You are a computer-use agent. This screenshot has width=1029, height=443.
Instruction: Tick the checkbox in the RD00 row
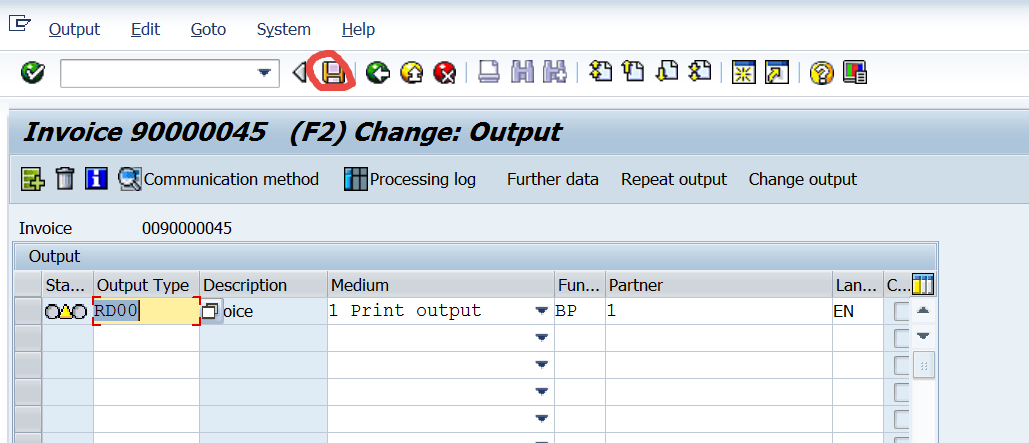pos(902,311)
